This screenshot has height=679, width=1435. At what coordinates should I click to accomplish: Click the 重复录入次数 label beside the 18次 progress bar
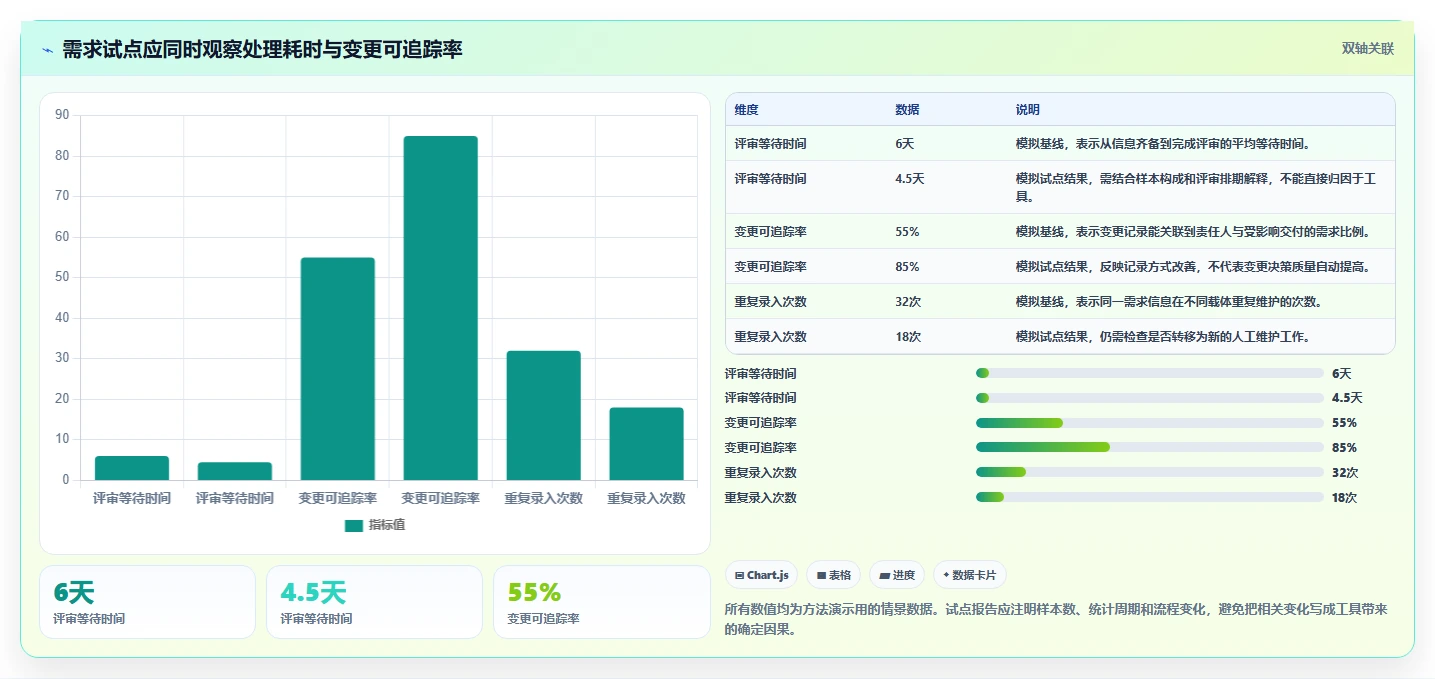(x=761, y=498)
